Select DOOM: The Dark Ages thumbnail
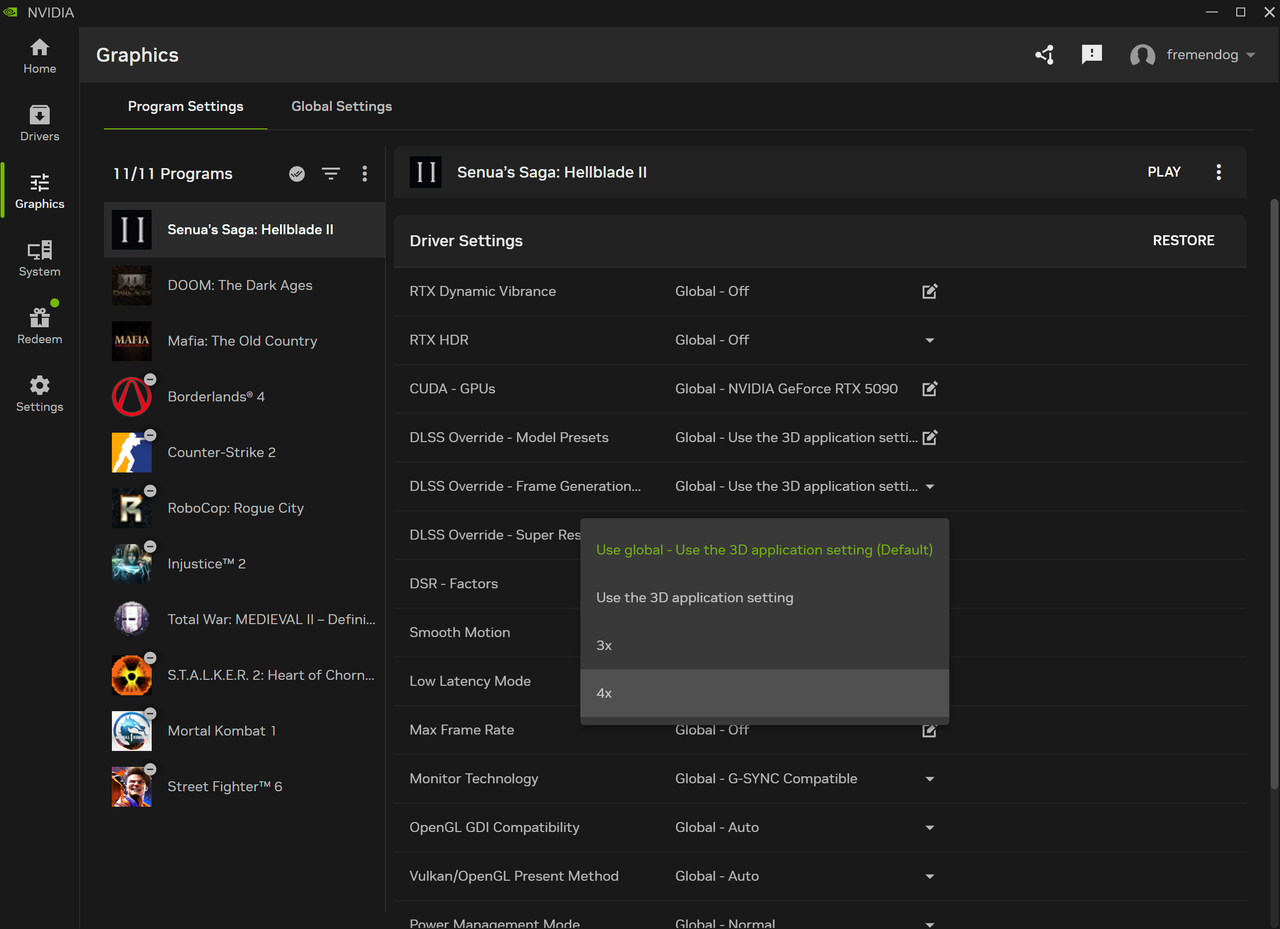Image resolution: width=1280 pixels, height=929 pixels. 132,285
